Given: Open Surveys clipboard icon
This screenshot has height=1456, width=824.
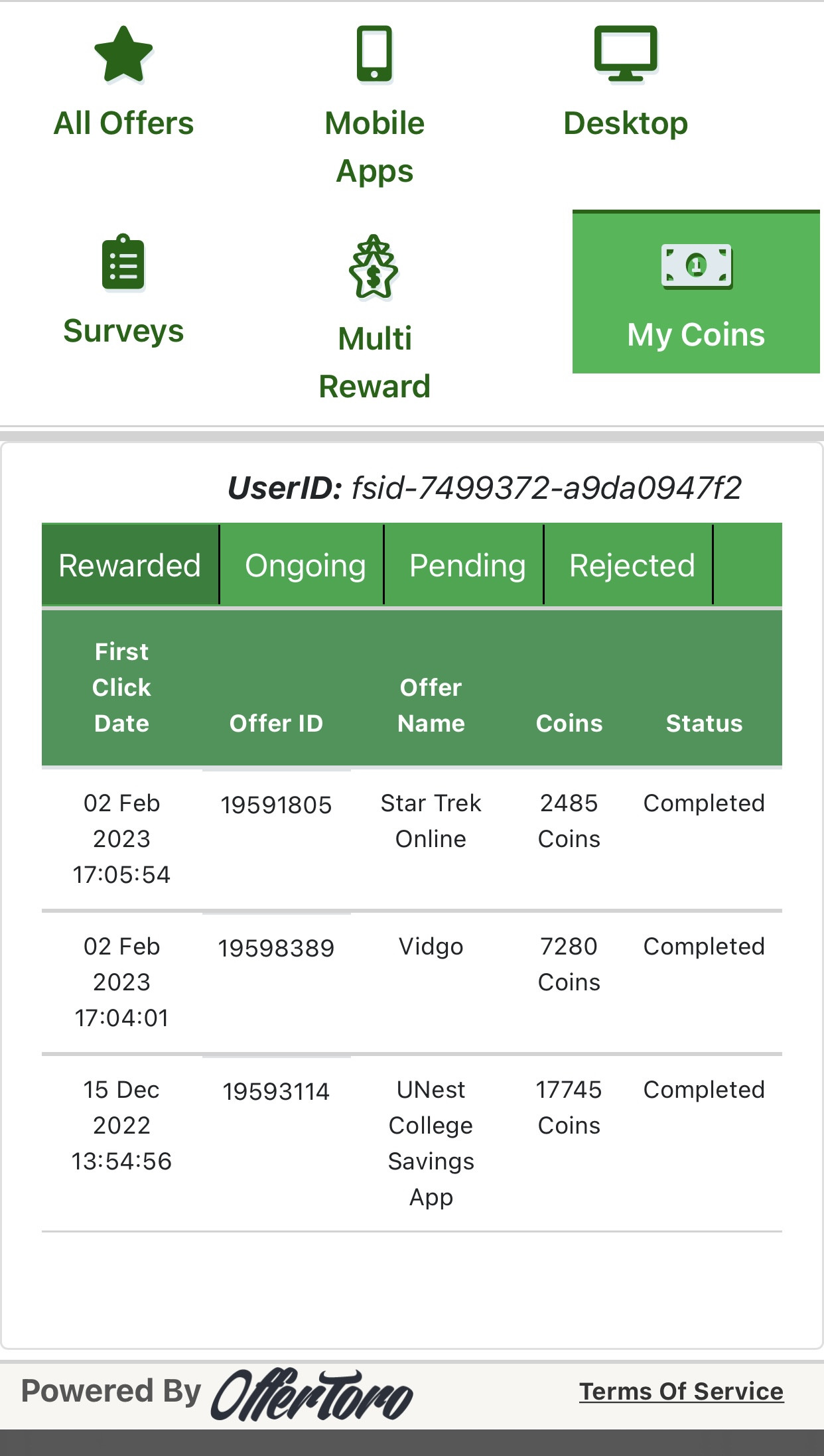Looking at the screenshot, I should click(123, 263).
